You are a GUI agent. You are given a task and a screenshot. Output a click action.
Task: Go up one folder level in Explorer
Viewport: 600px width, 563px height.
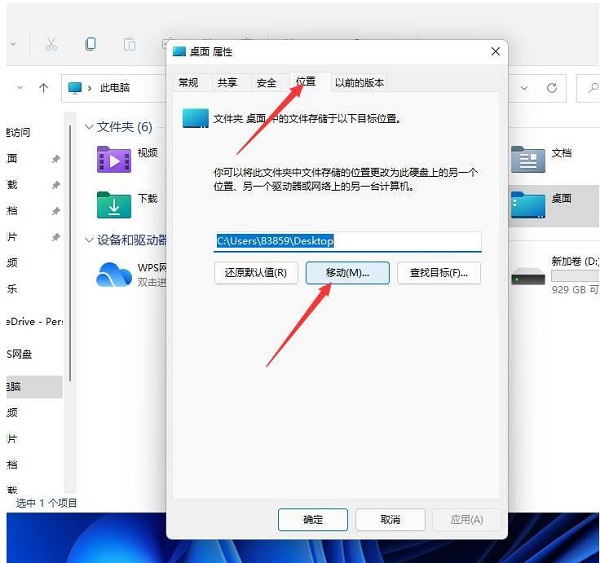click(43, 88)
